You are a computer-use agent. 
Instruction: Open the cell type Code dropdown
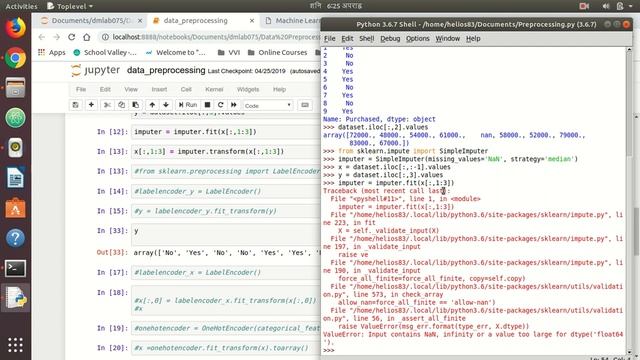point(268,105)
